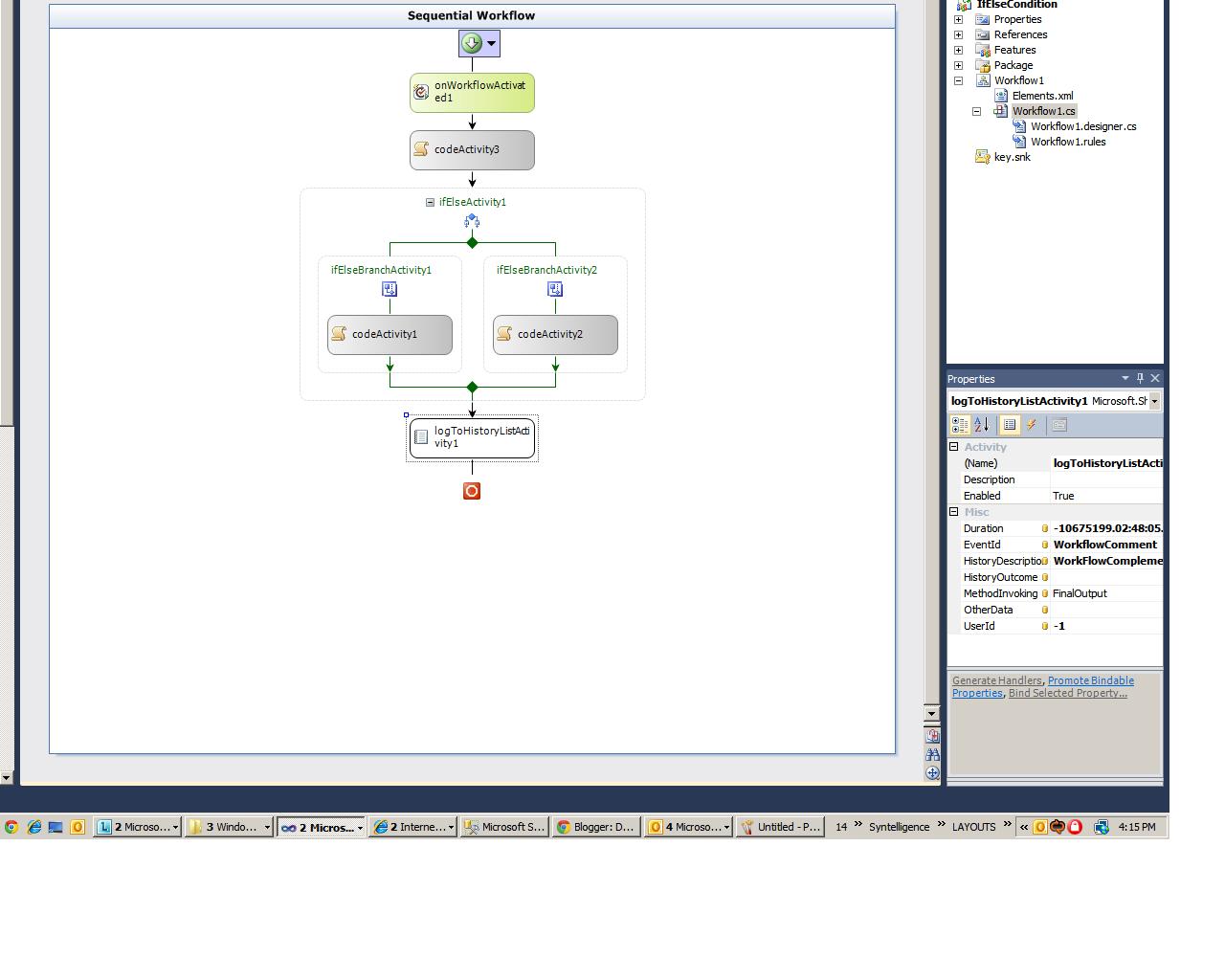Toggle auto-hide pin on Properties panel
This screenshot has width=1225, height=980.
[x=1141, y=378]
